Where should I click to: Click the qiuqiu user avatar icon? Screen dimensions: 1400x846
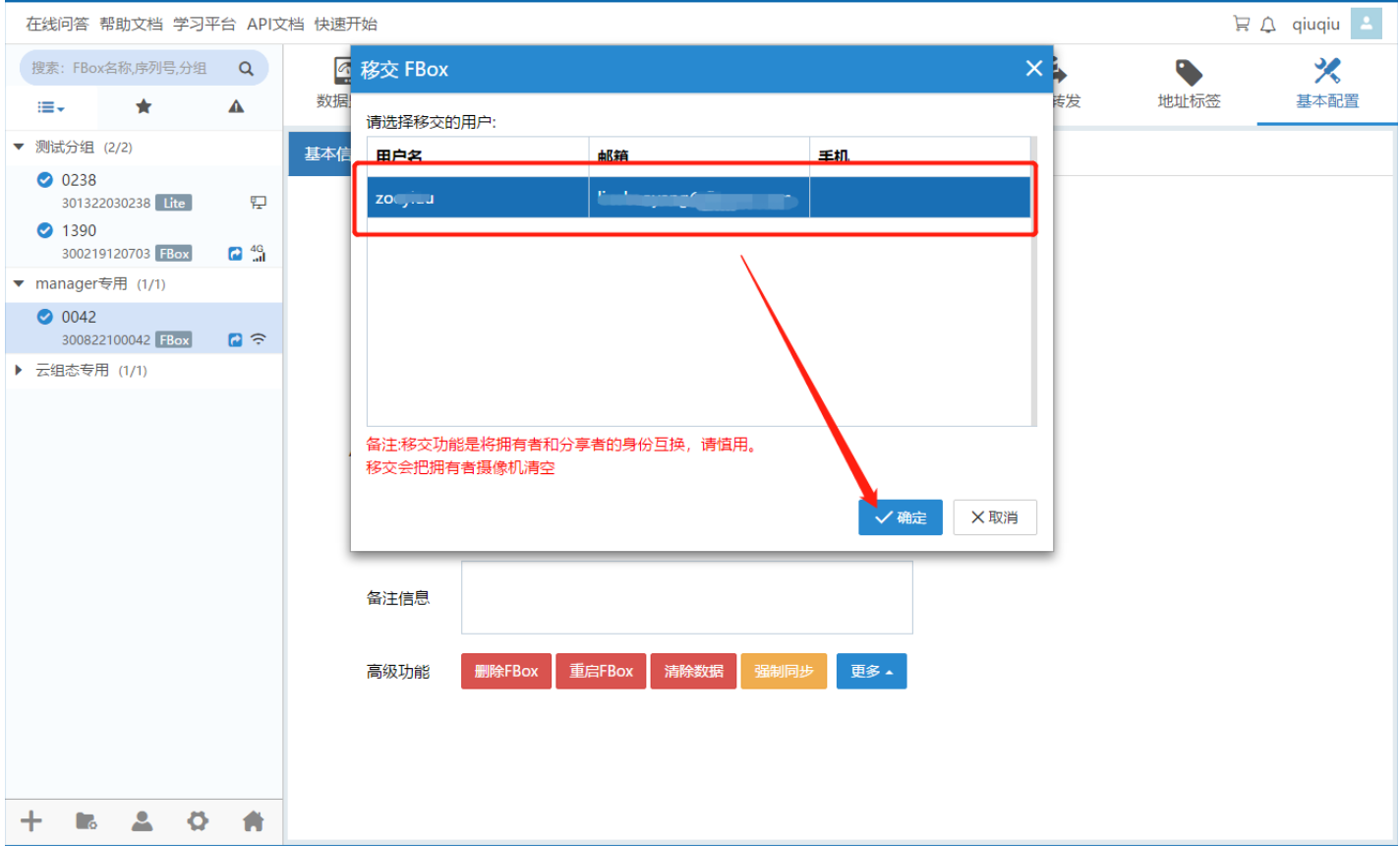point(1366,24)
